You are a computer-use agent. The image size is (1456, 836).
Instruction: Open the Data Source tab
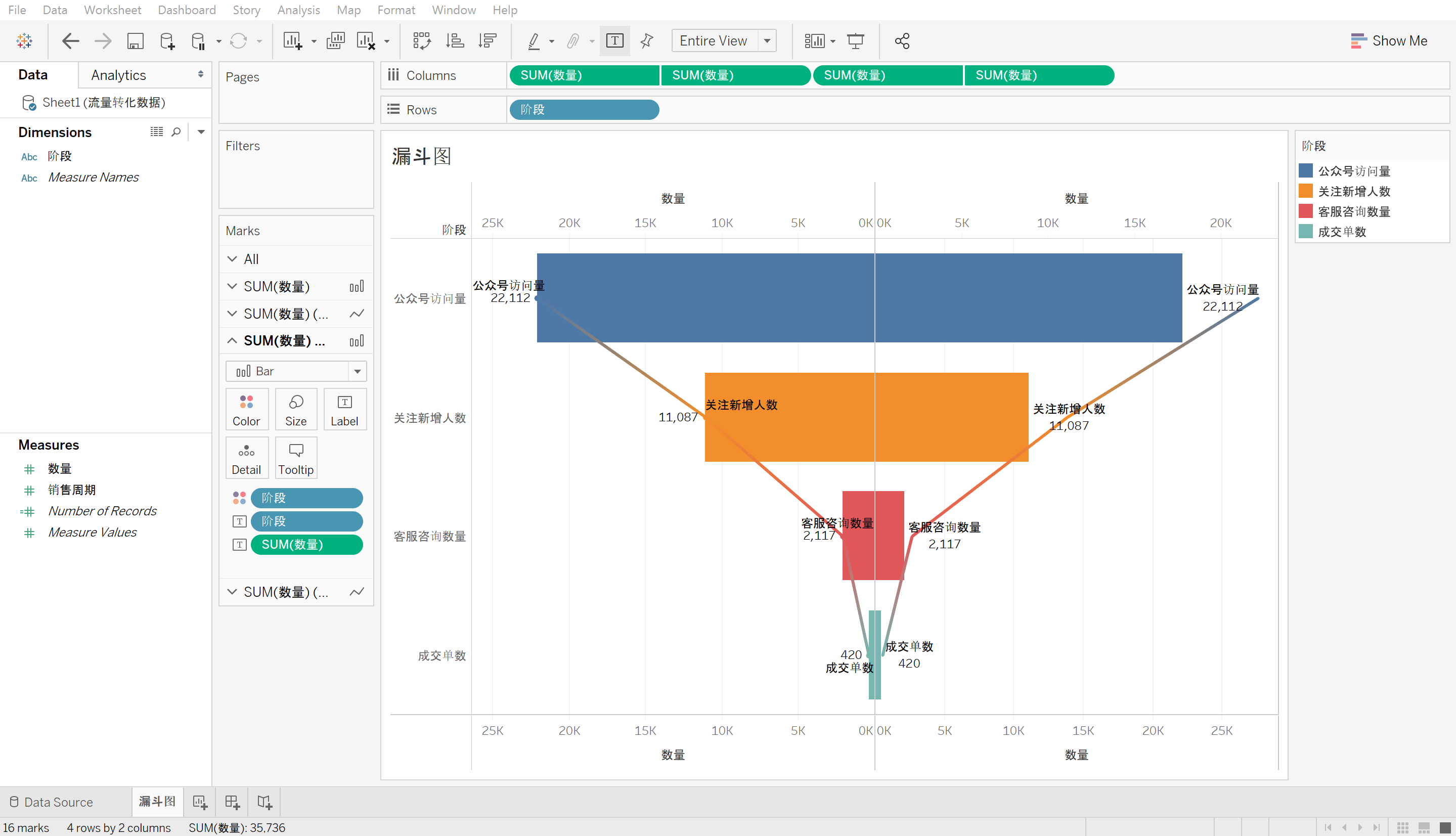tap(58, 802)
